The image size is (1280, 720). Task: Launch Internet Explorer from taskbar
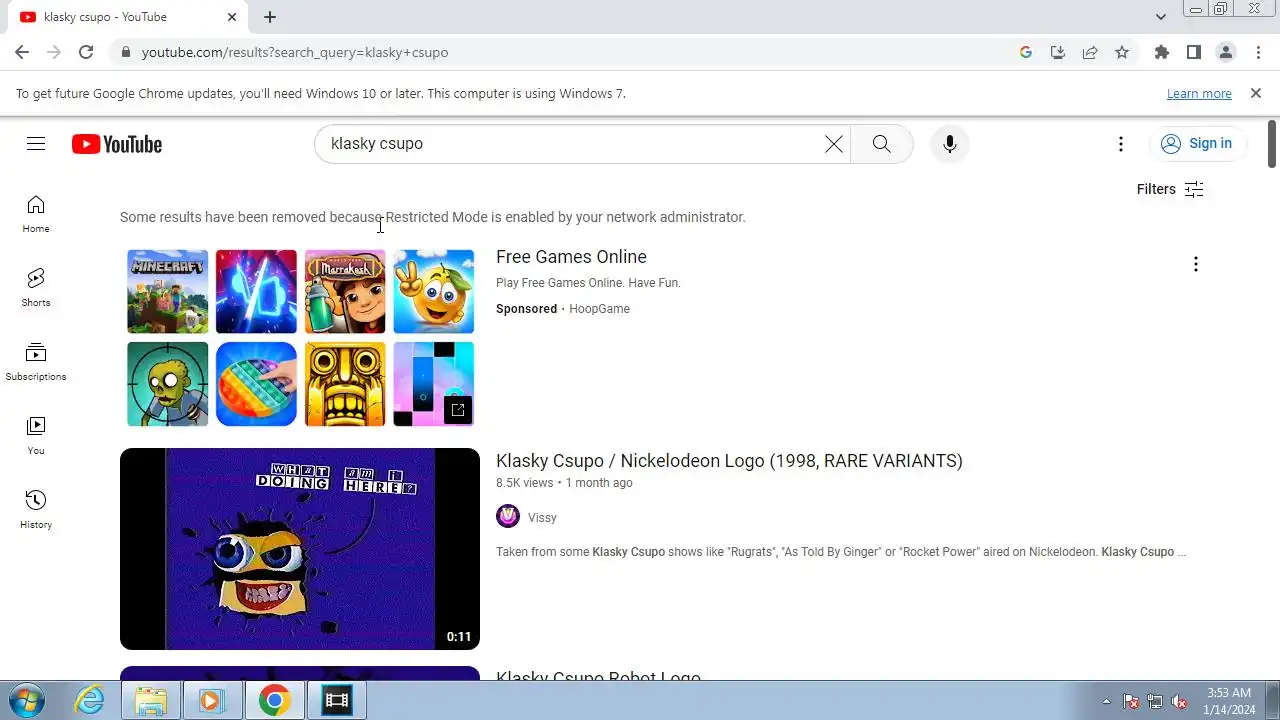[x=90, y=701]
